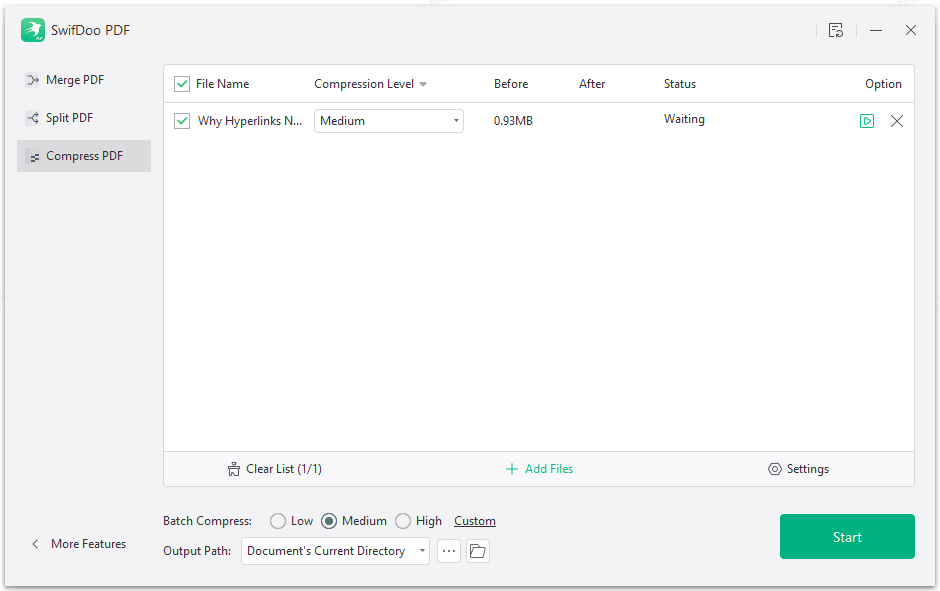Uncheck the Why Hyperlinks file checkbox

(182, 121)
